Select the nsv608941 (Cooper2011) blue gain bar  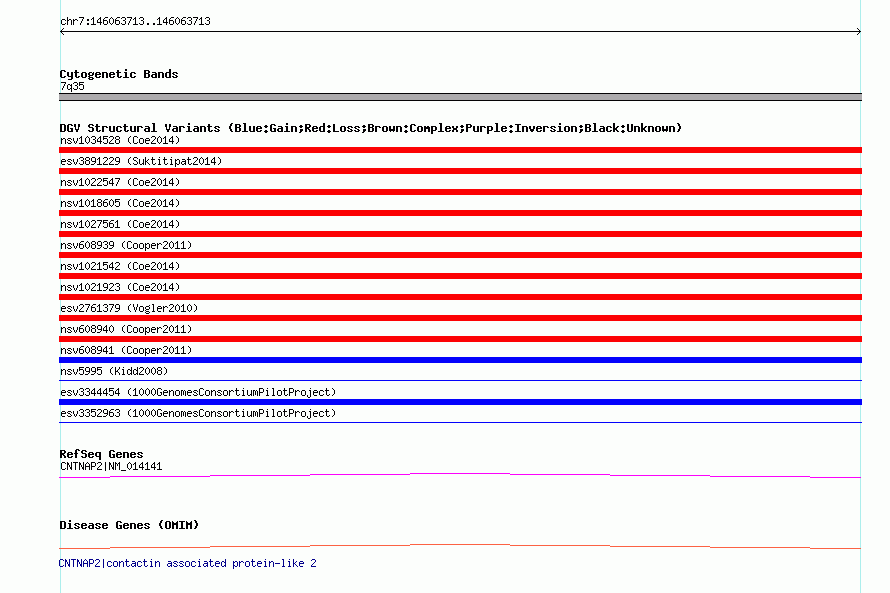pyautogui.click(x=460, y=360)
